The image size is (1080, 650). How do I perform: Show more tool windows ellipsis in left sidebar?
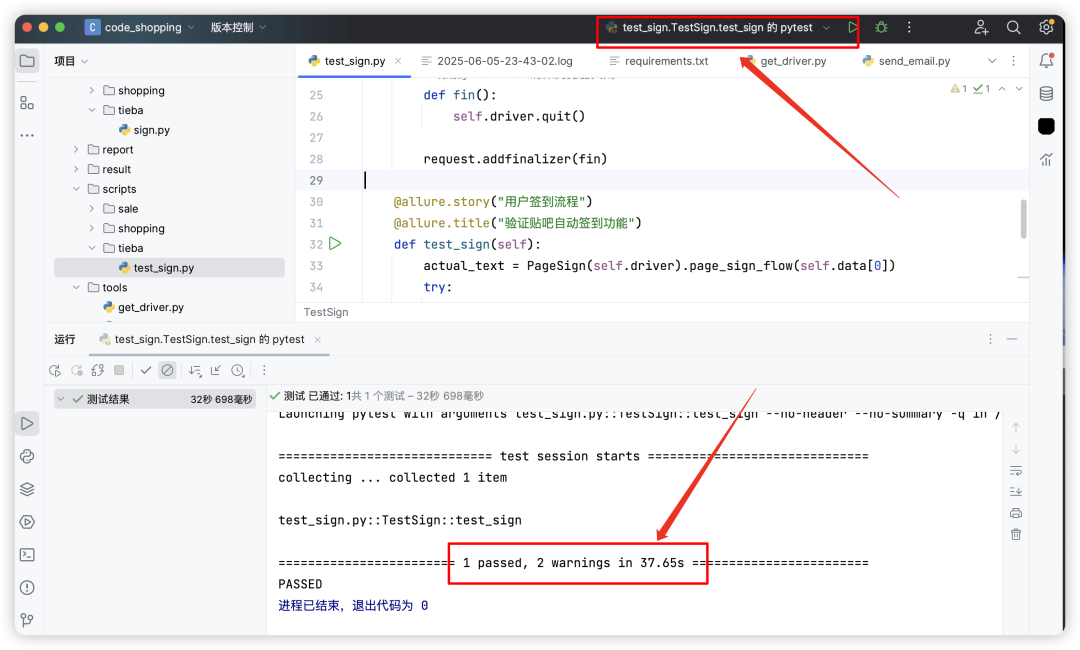[27, 136]
